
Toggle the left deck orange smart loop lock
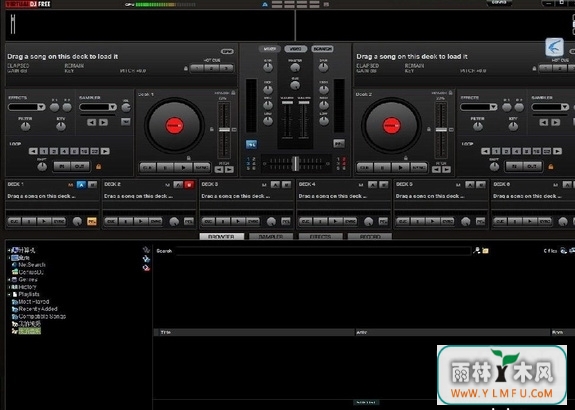click(x=98, y=166)
